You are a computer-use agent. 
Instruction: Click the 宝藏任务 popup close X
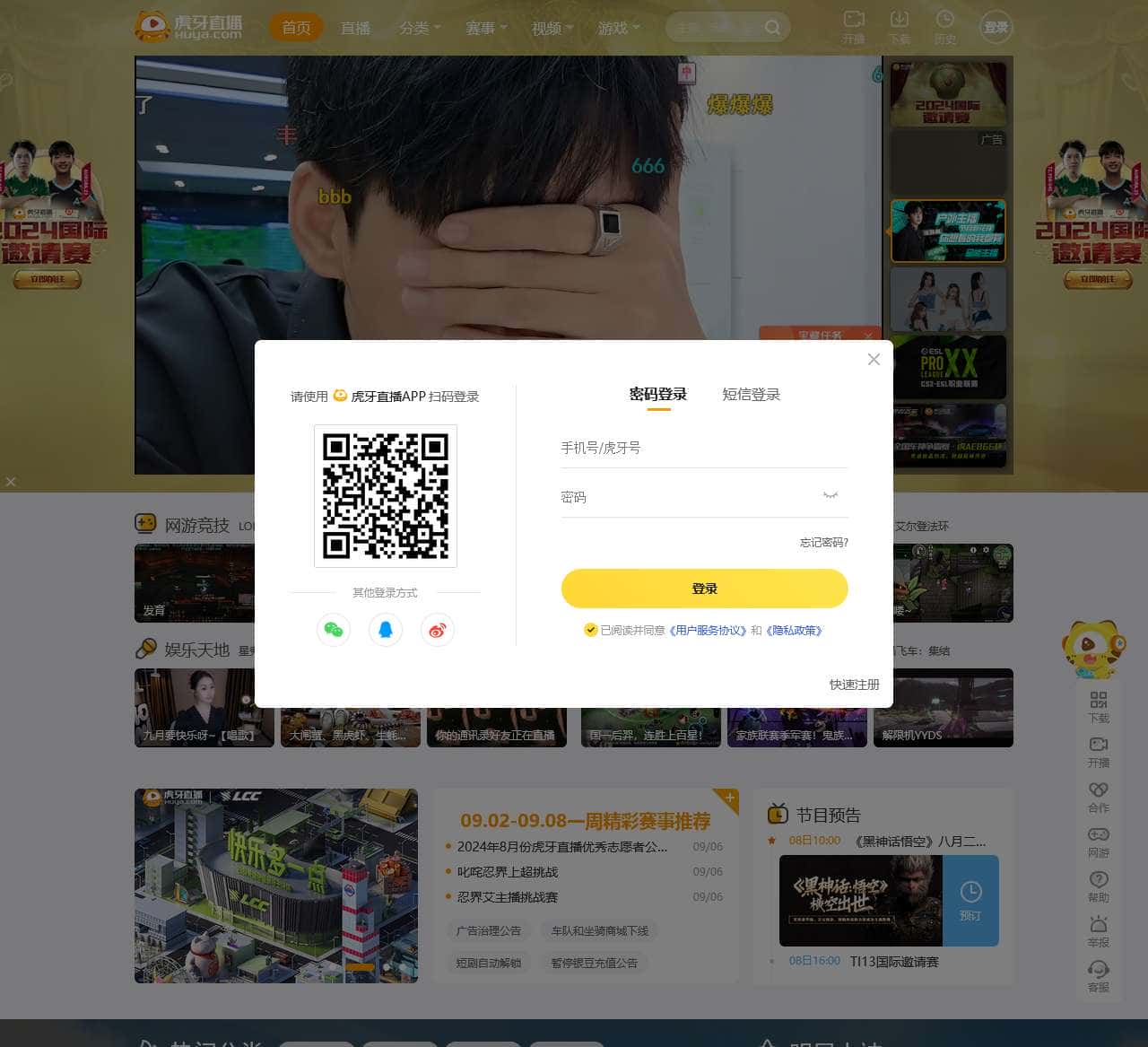coord(867,336)
